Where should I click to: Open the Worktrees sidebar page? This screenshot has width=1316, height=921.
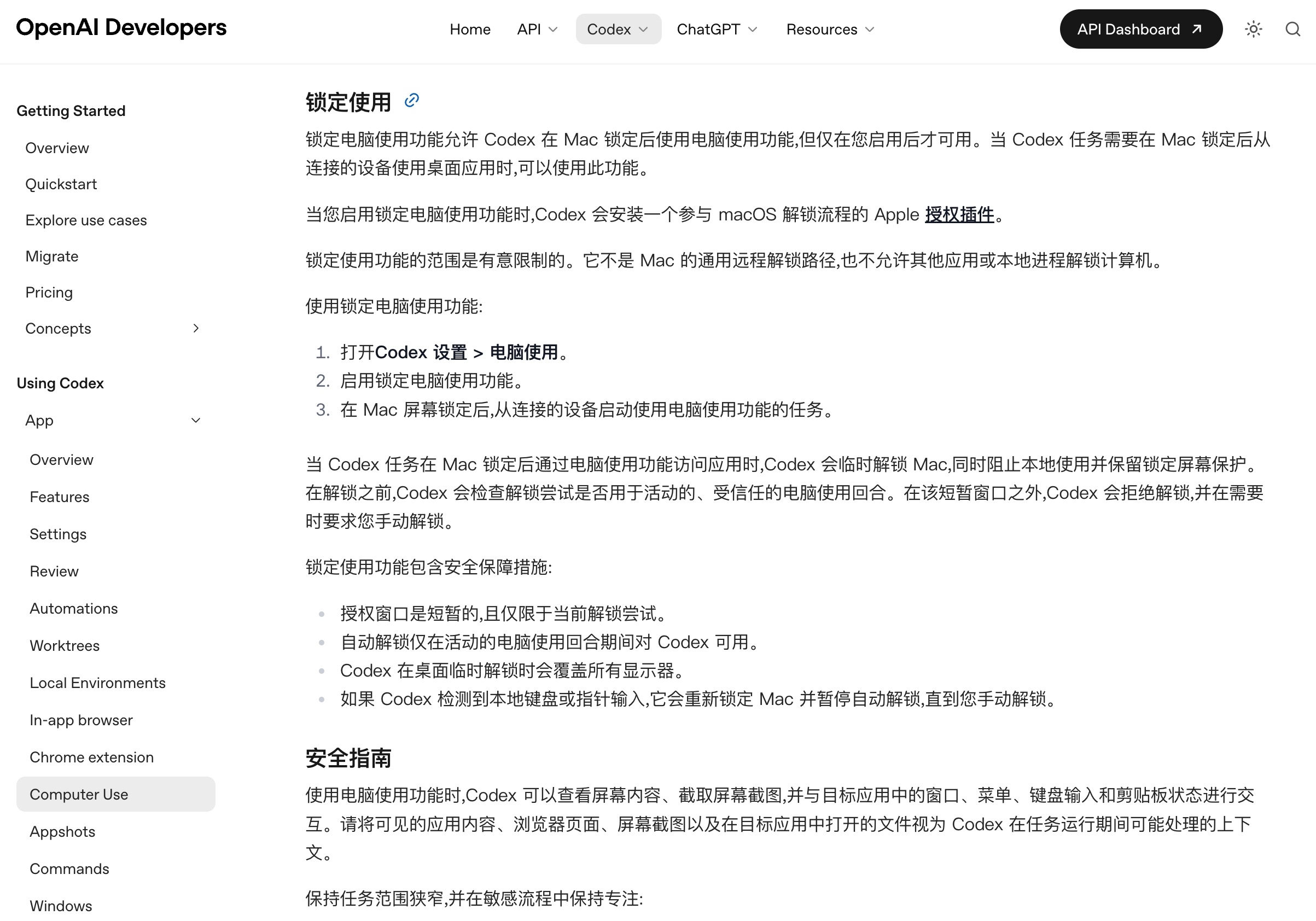pyautogui.click(x=65, y=646)
